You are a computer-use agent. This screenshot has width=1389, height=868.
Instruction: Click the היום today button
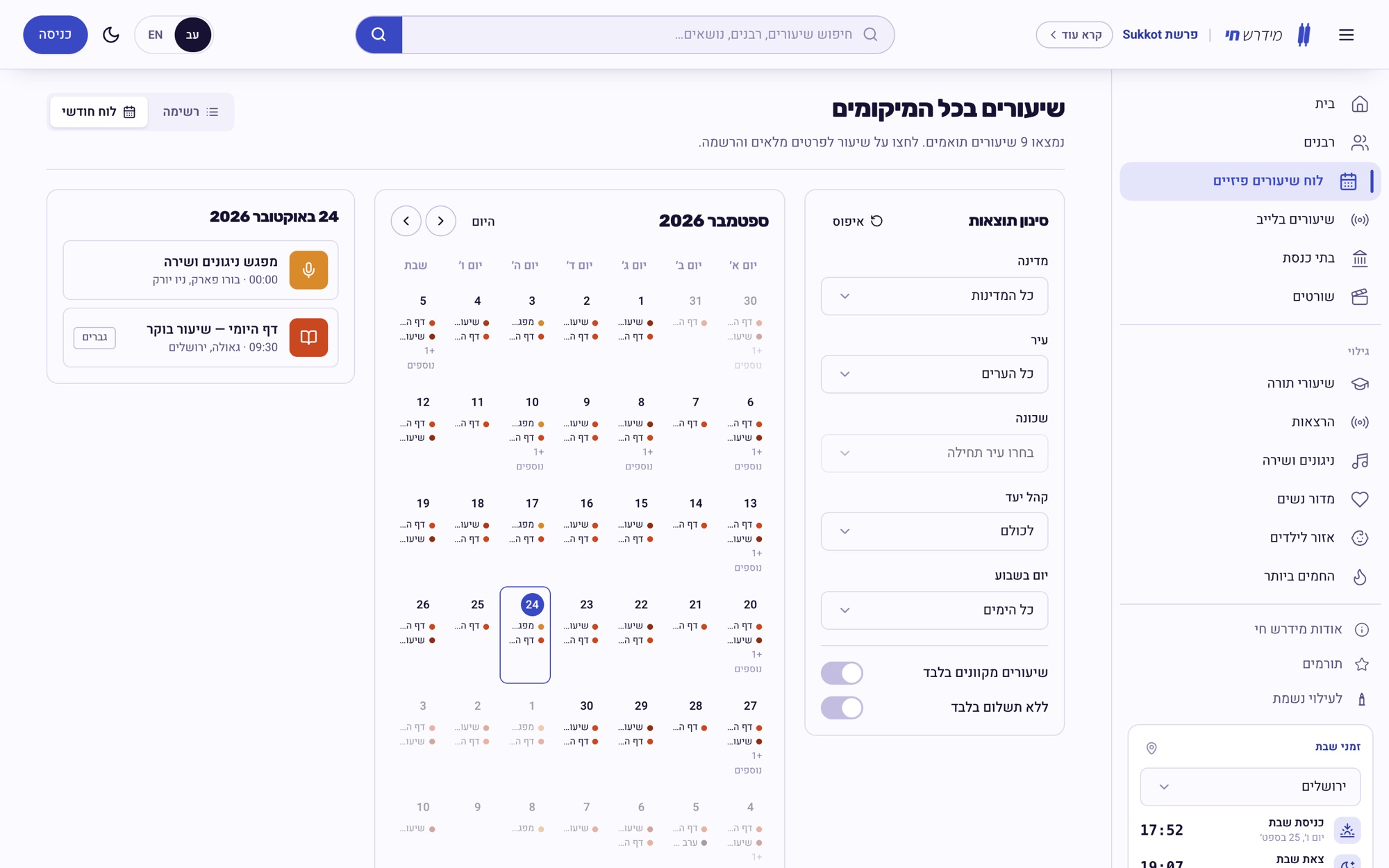pyautogui.click(x=483, y=222)
